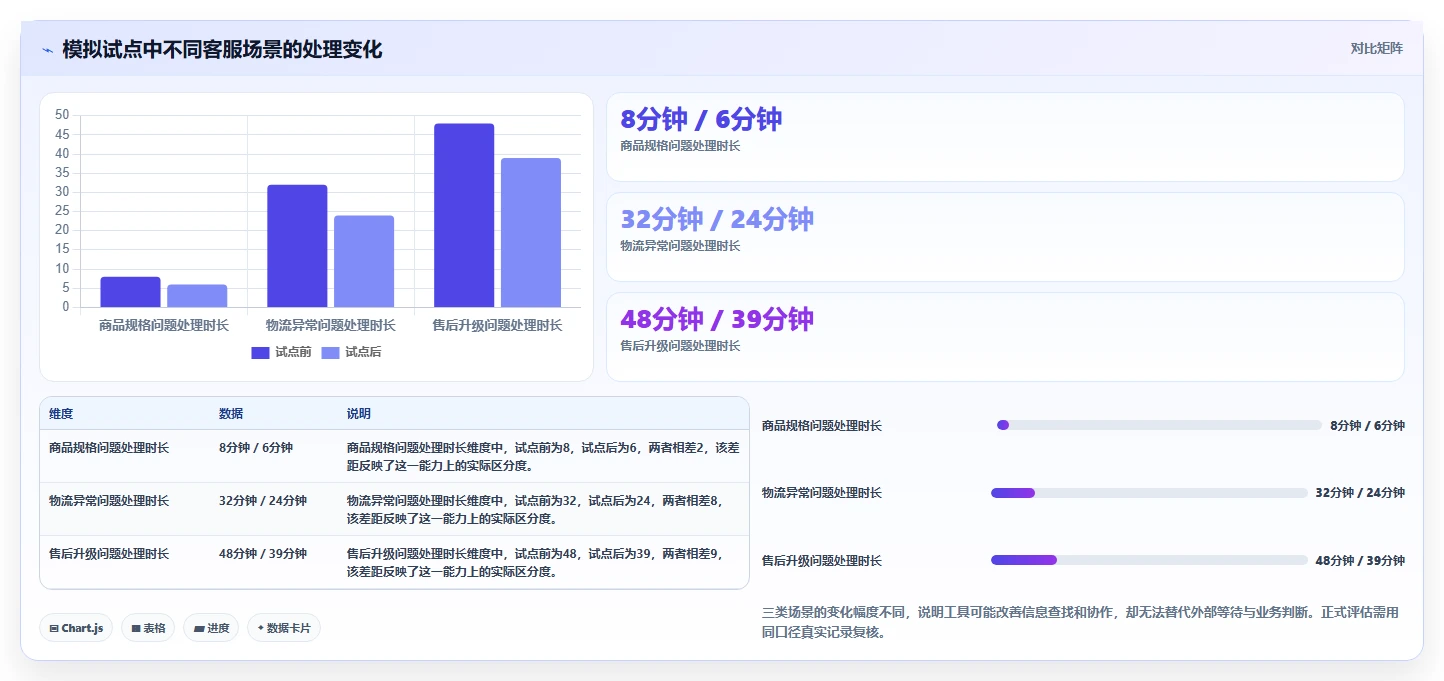Click table value 8分钟 / 6分钟
The image size is (1444, 681).
pyautogui.click(x=256, y=448)
